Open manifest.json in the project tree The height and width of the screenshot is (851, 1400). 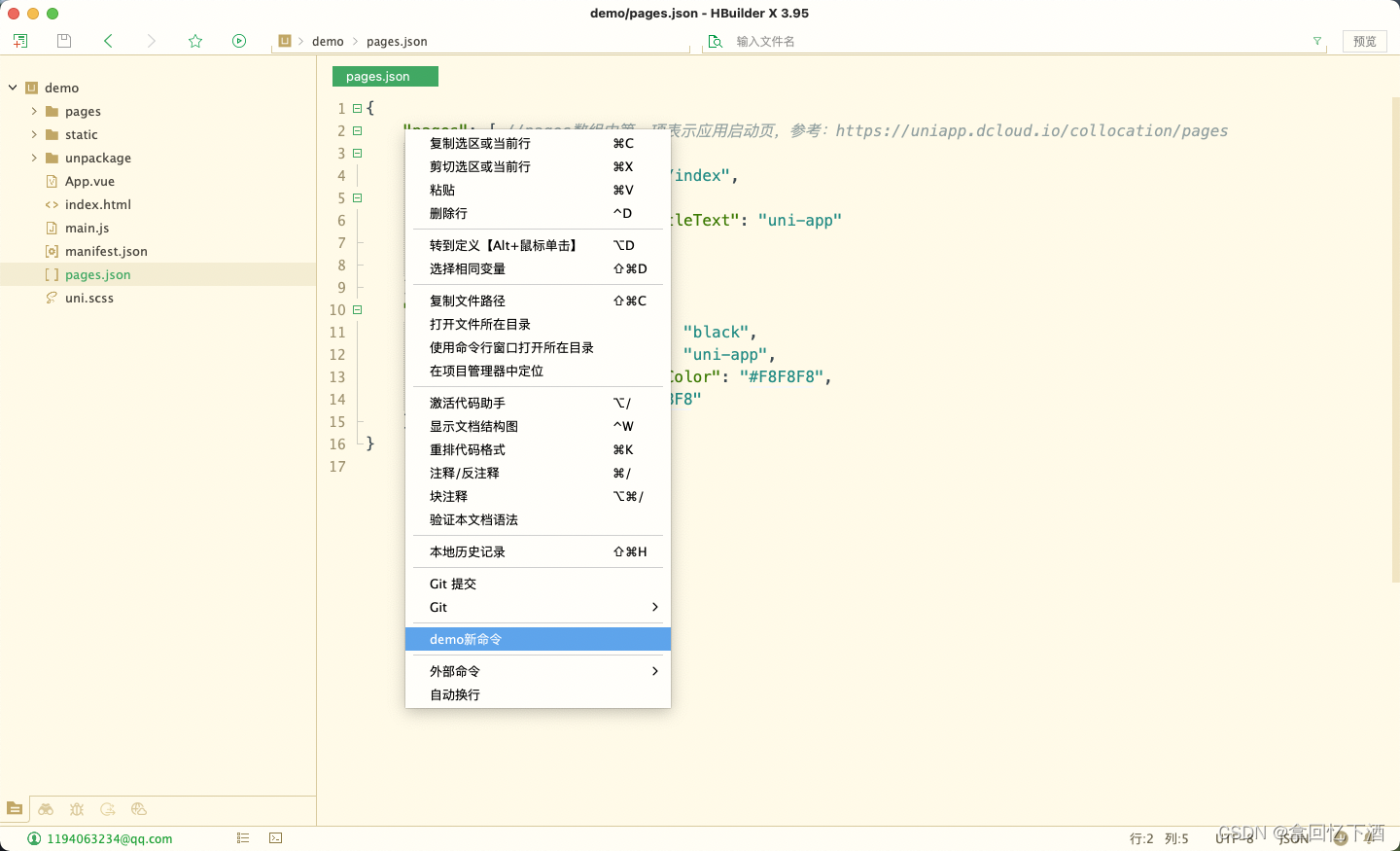point(106,251)
